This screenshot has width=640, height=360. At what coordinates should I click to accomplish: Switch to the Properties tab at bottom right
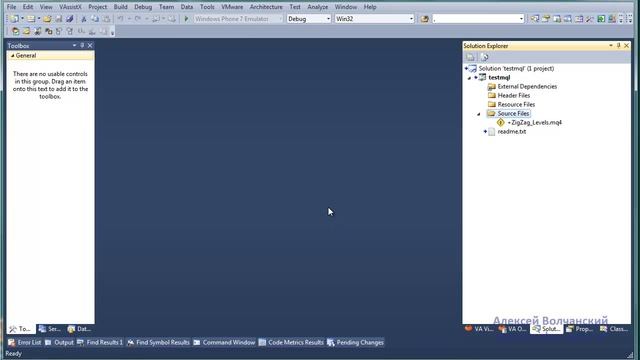tap(580, 329)
